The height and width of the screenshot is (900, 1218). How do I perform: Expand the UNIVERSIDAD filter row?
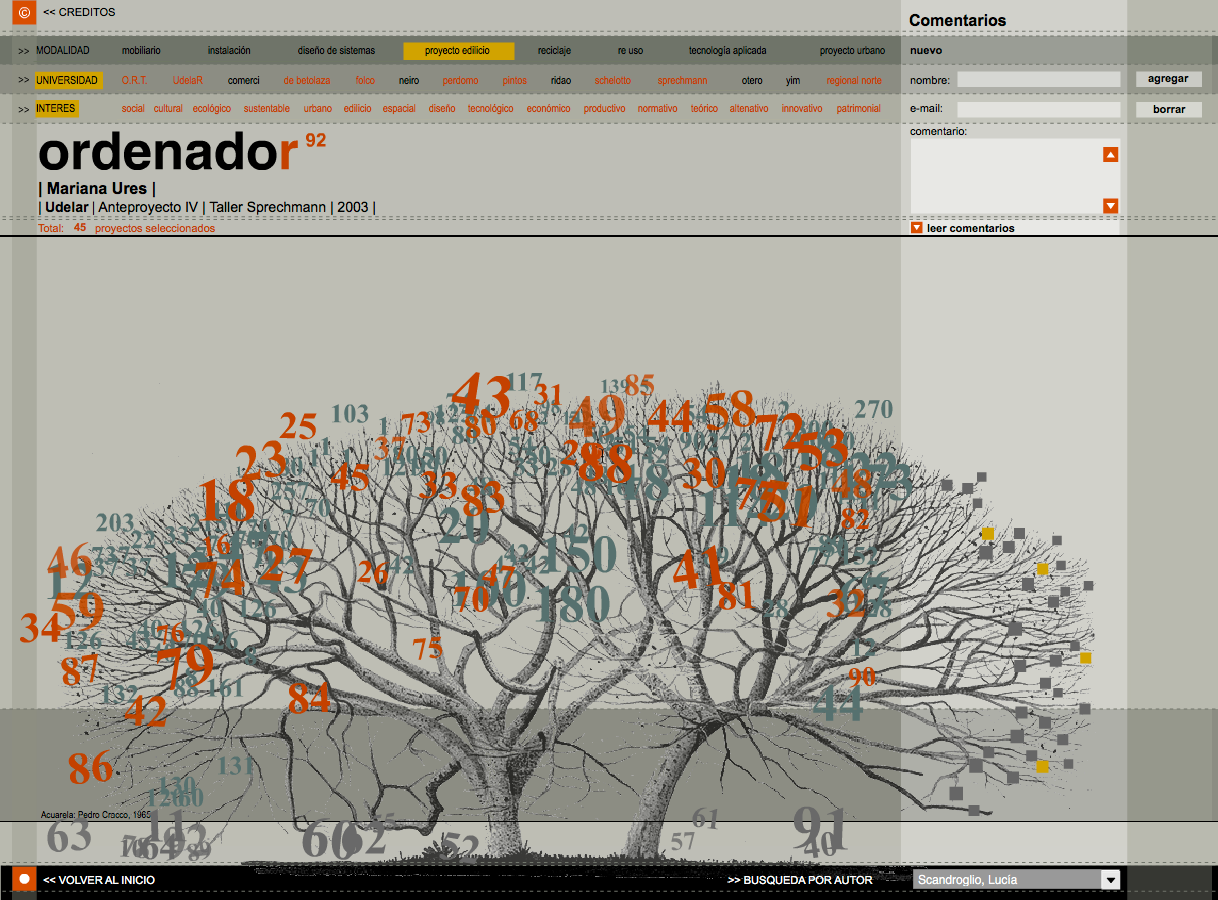click(69, 80)
